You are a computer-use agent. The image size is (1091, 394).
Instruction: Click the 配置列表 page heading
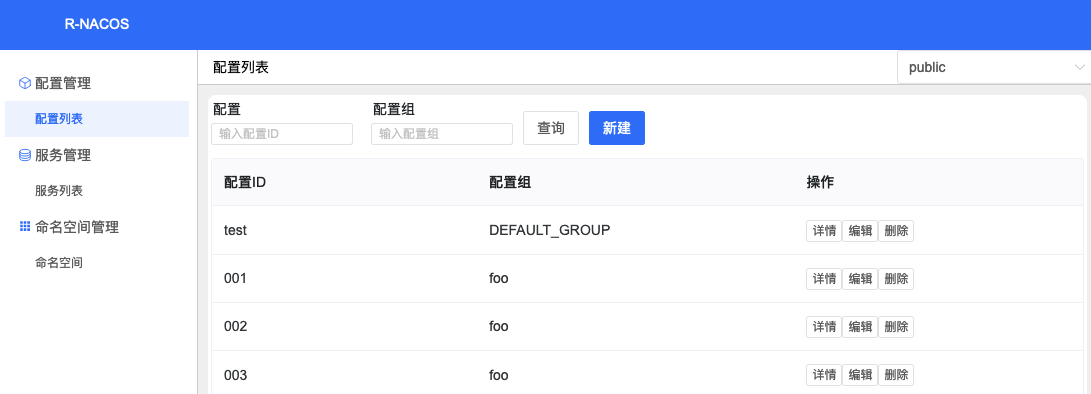click(241, 68)
